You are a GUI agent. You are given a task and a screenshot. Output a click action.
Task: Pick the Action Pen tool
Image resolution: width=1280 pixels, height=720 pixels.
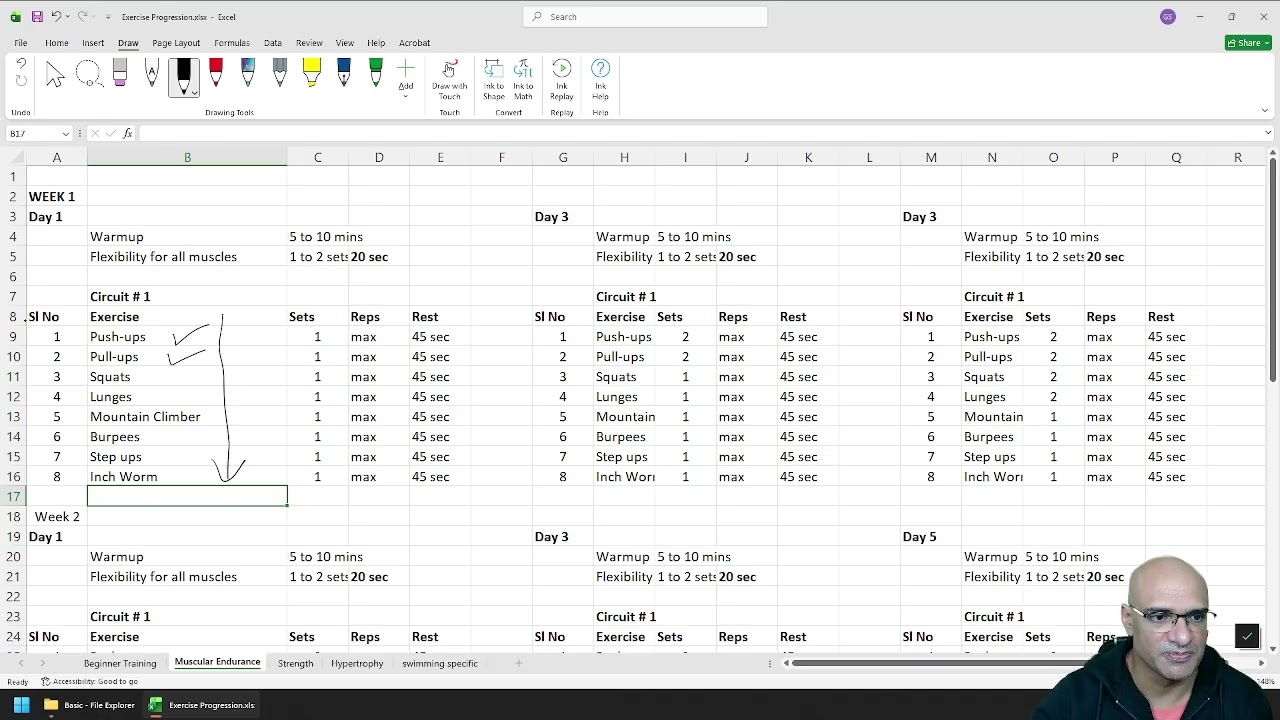[152, 74]
